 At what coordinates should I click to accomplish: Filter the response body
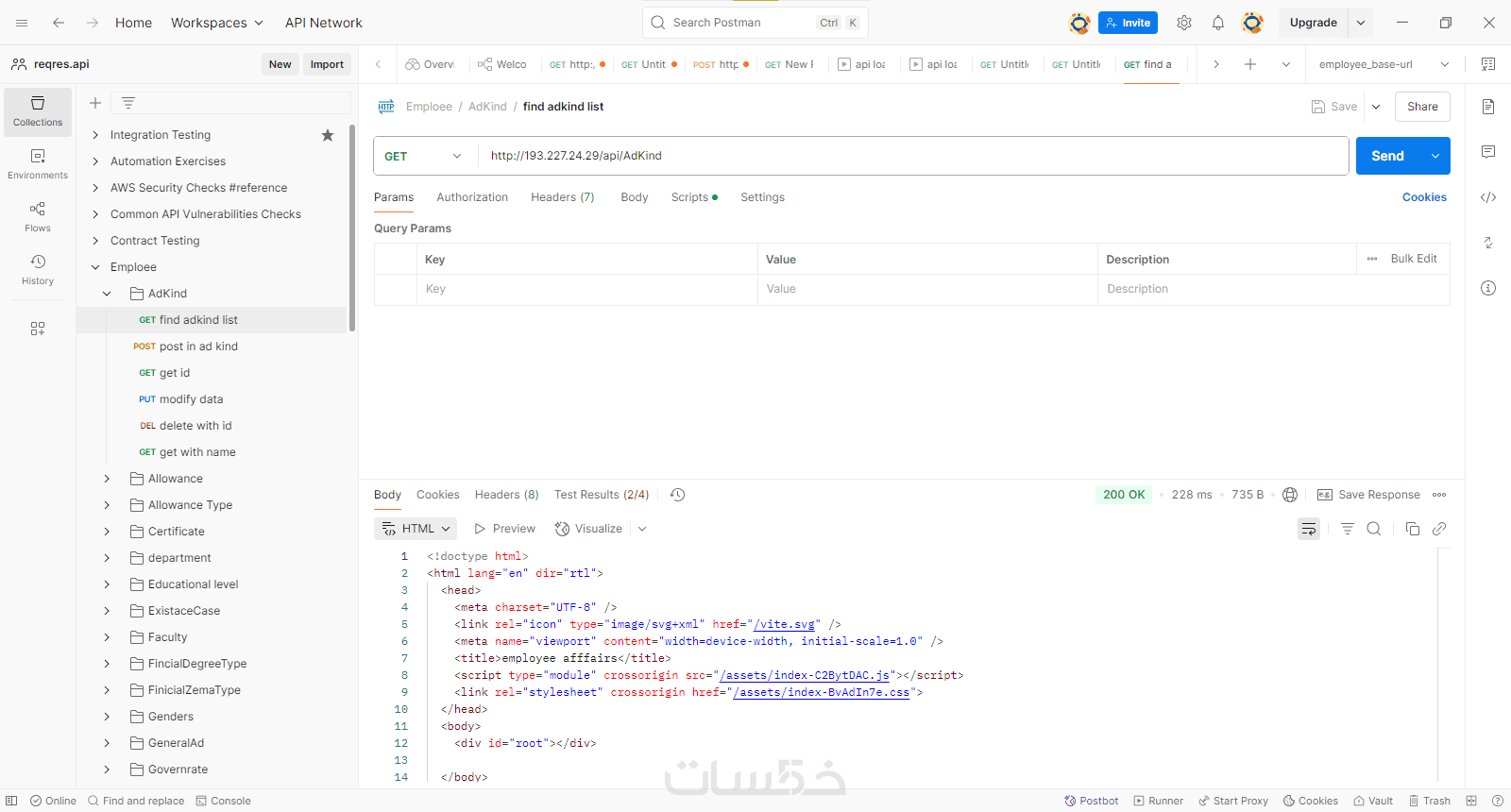point(1348,529)
